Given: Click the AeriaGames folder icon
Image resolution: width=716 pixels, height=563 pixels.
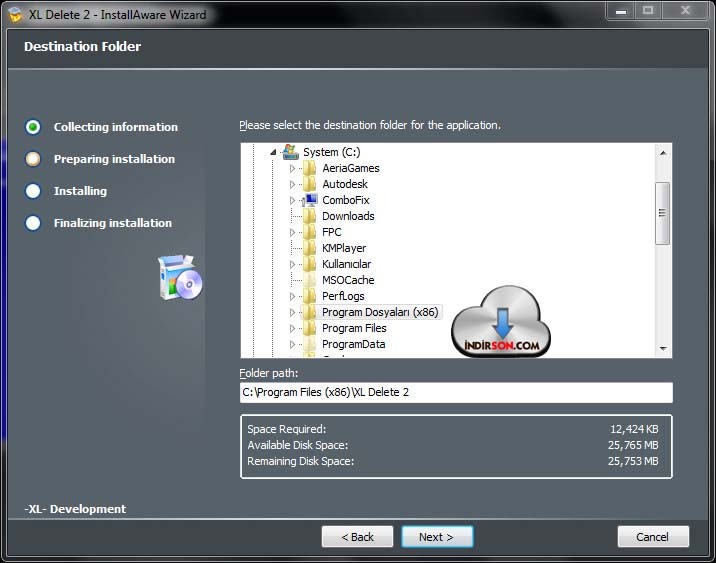Looking at the screenshot, I should (310, 168).
